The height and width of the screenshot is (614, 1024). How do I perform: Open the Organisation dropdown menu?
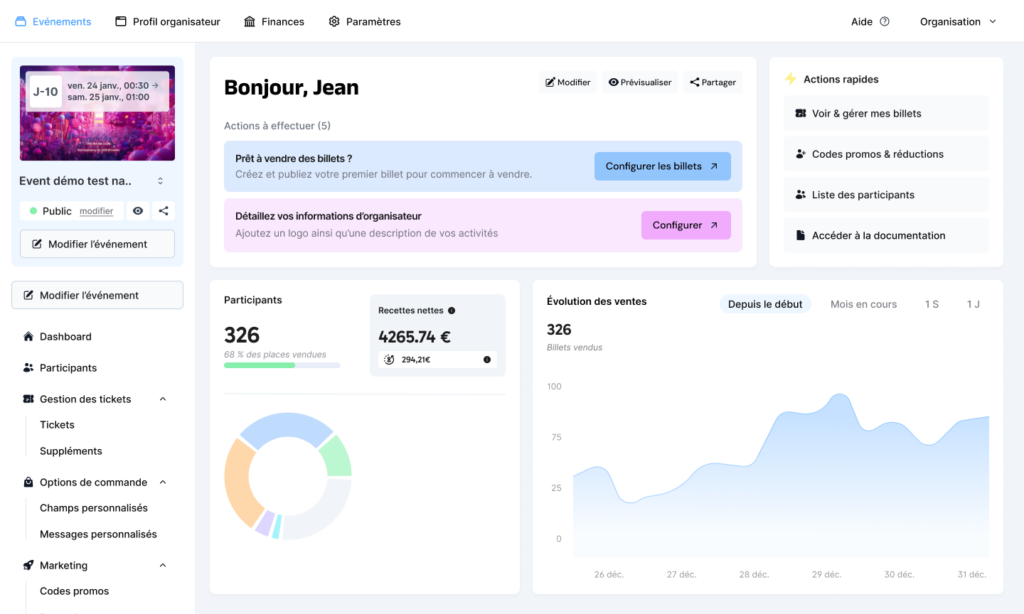click(958, 22)
